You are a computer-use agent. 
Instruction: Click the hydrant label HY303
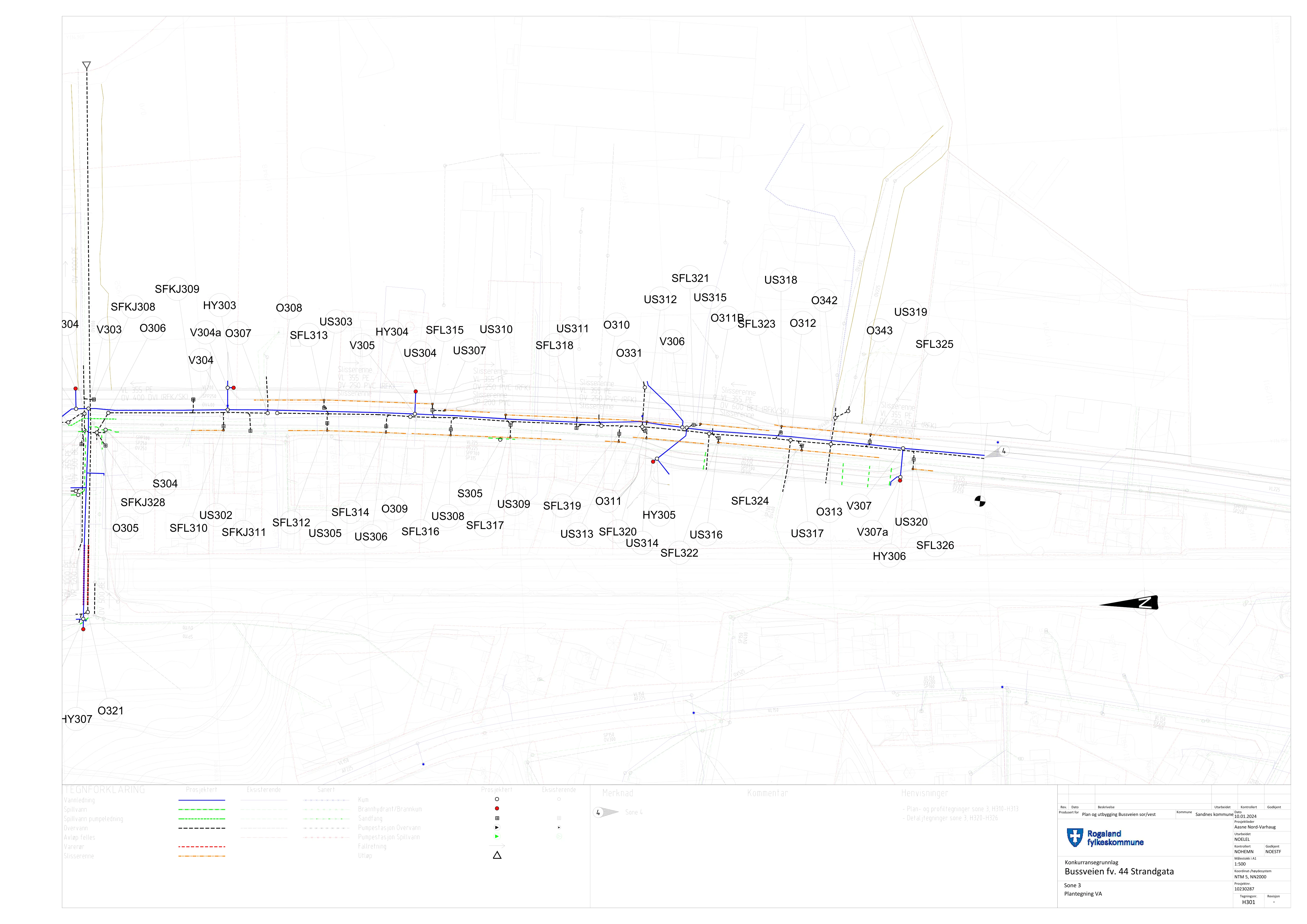tap(219, 306)
